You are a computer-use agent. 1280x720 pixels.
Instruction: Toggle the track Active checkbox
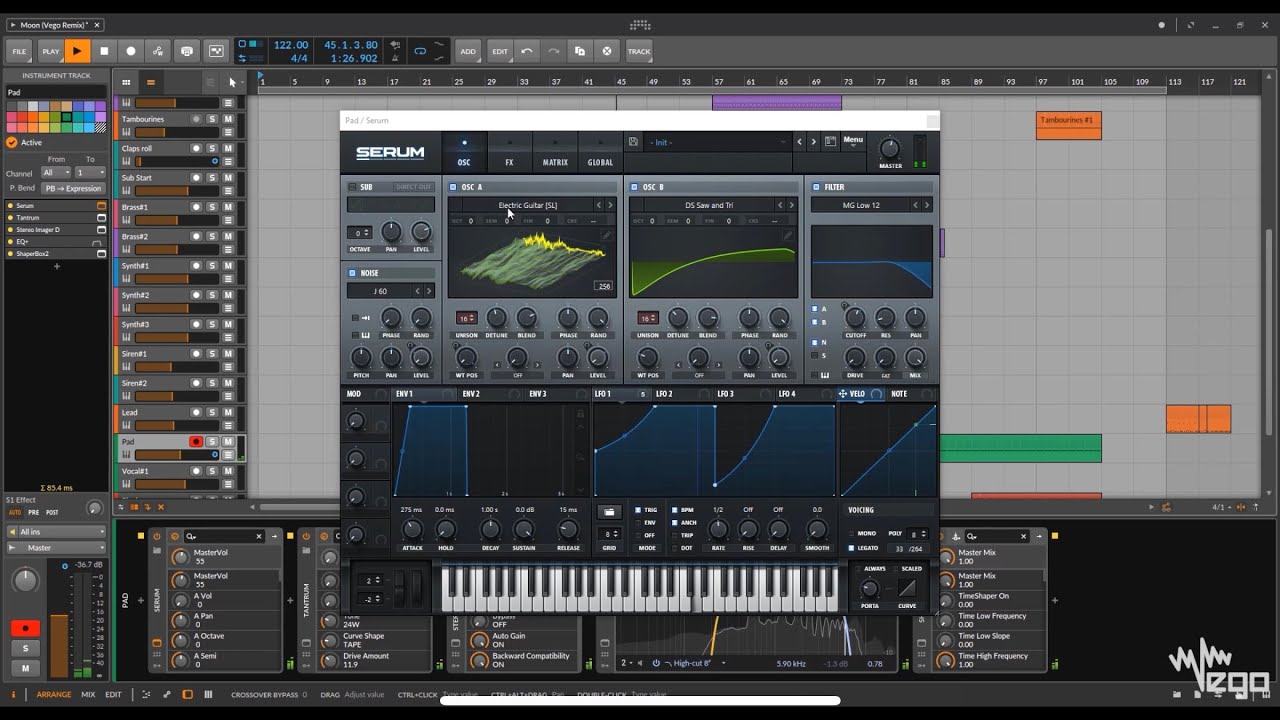tap(12, 143)
